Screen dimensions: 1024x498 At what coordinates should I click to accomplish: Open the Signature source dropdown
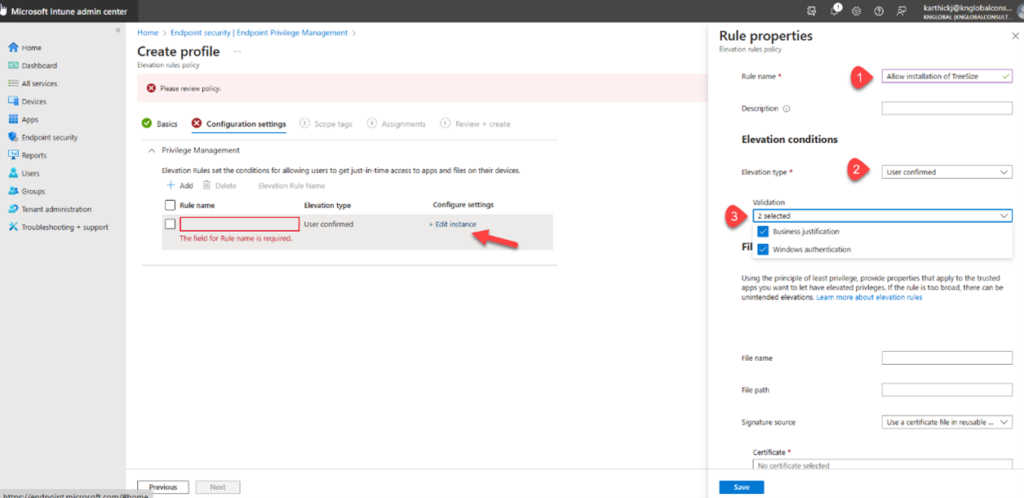coord(947,422)
